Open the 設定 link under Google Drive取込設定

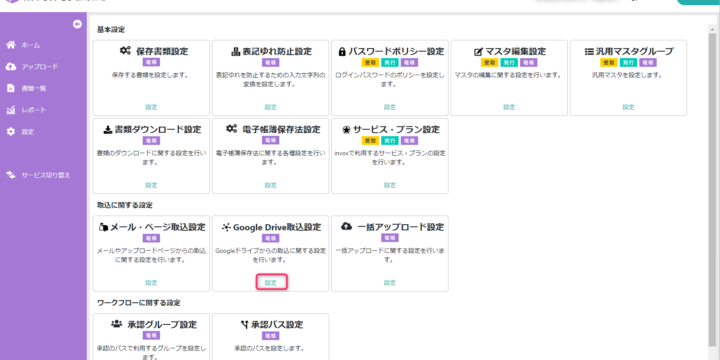[x=271, y=283]
